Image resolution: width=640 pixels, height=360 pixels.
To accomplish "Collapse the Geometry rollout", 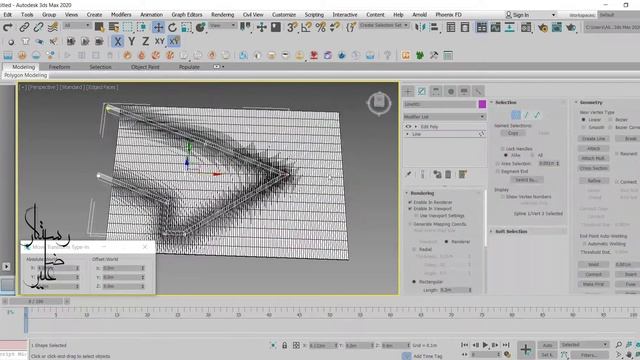I will pos(591,102).
